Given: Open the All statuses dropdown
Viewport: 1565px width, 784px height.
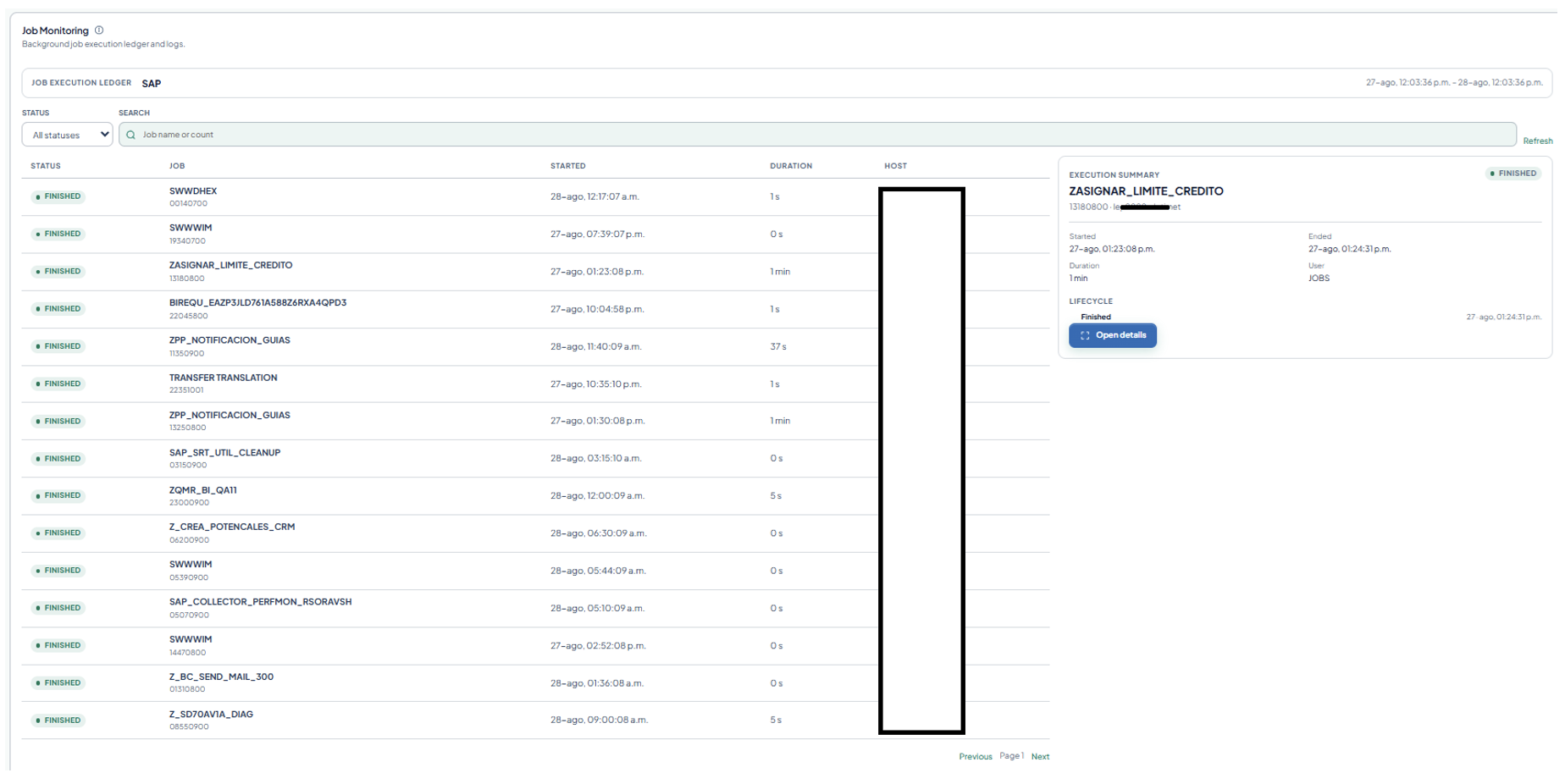Looking at the screenshot, I should (x=67, y=135).
